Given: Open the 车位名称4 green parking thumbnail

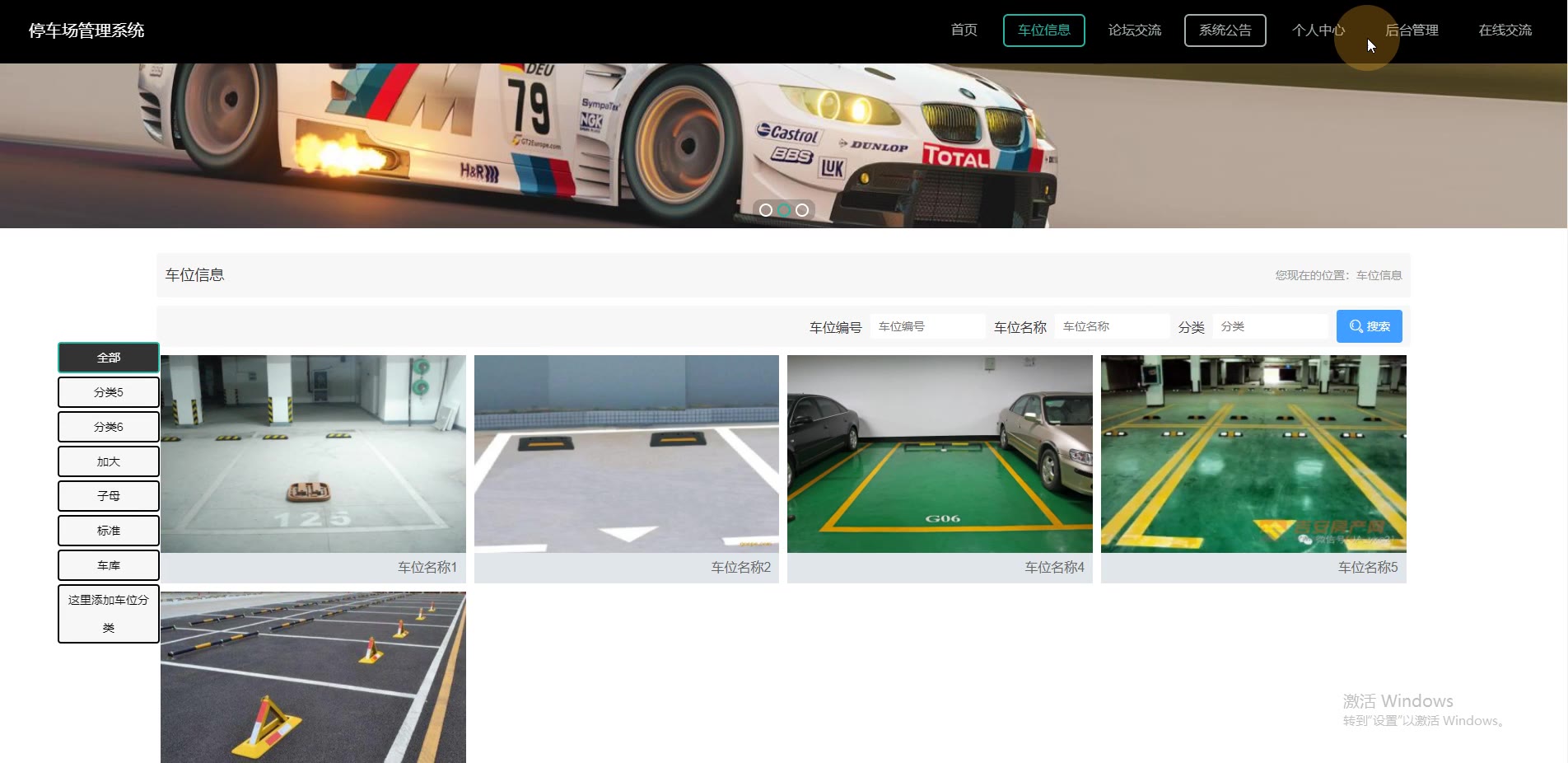Looking at the screenshot, I should [x=940, y=454].
